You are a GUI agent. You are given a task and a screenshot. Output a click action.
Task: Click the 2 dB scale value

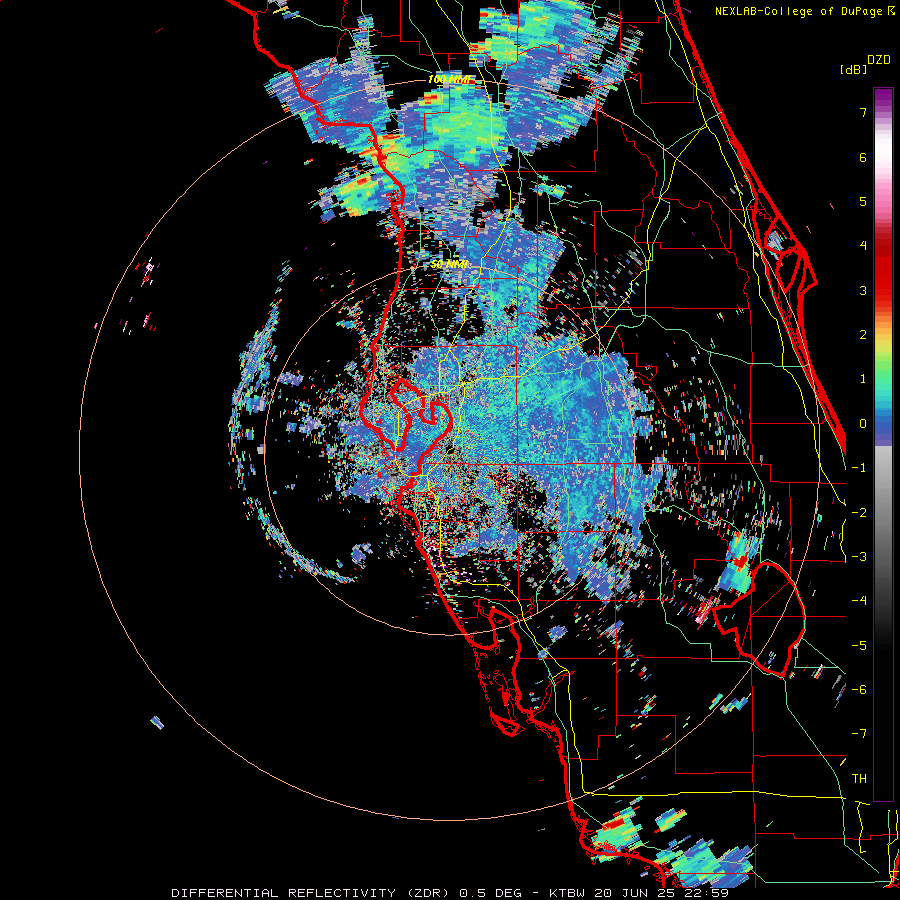click(x=863, y=335)
